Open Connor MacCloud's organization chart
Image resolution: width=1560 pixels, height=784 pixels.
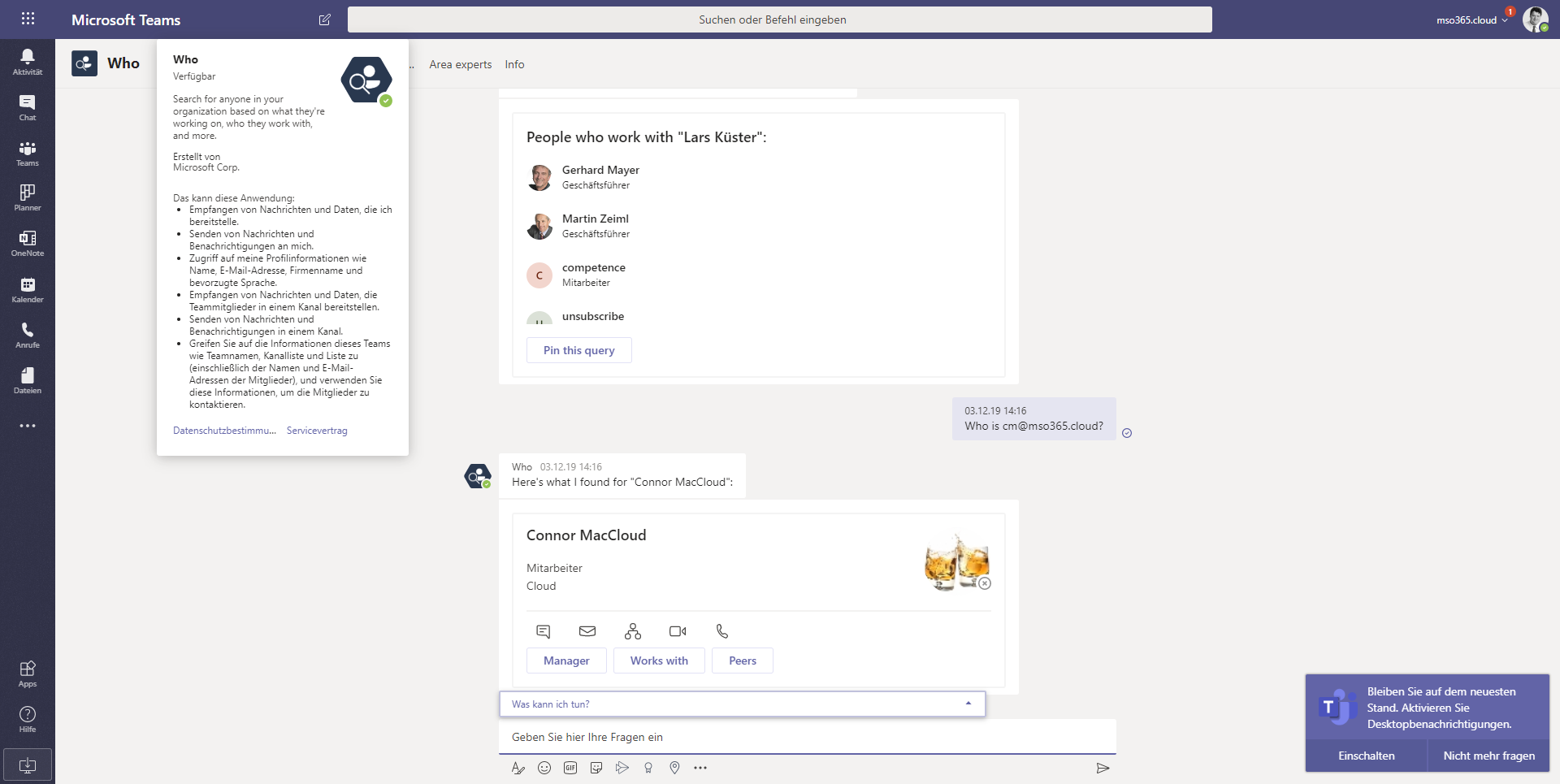[633, 631]
